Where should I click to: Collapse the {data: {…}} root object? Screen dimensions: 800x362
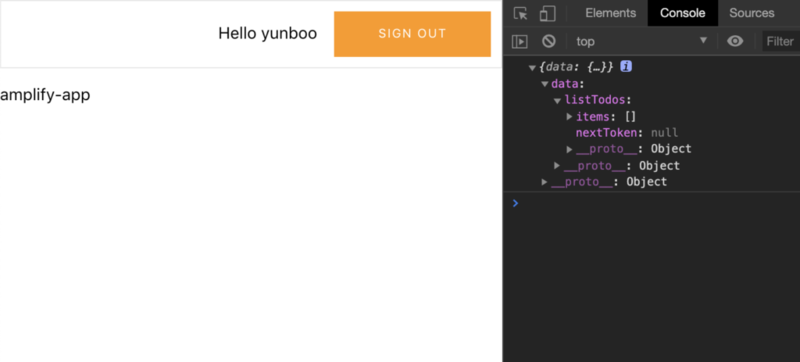[x=532, y=67]
